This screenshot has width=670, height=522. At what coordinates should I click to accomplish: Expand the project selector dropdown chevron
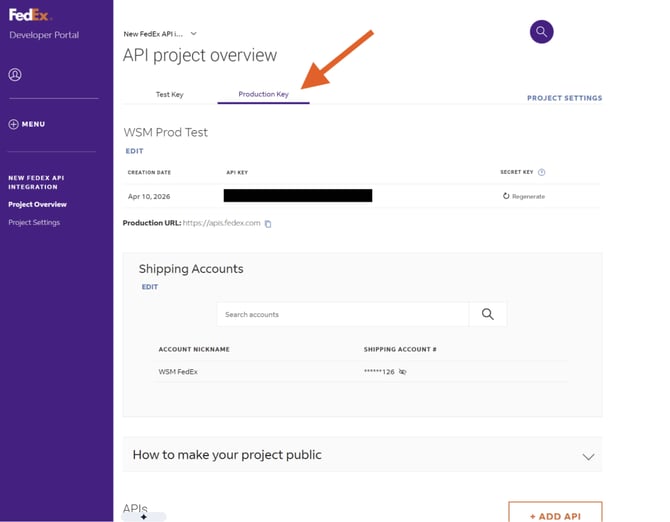194,34
